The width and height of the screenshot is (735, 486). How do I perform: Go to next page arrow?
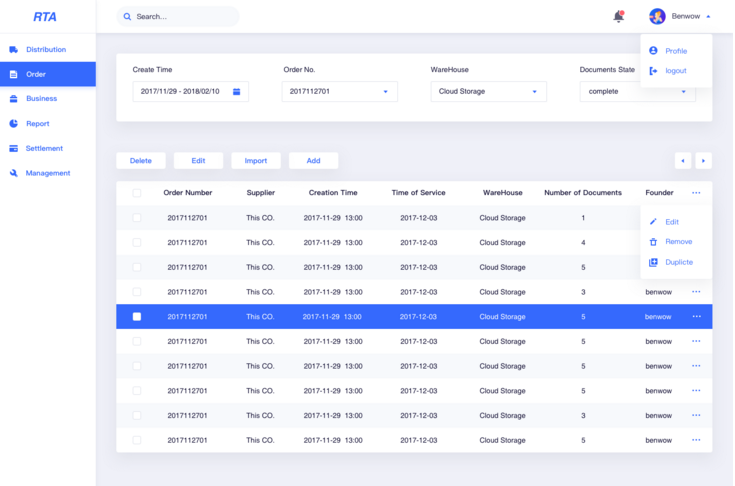[703, 161]
